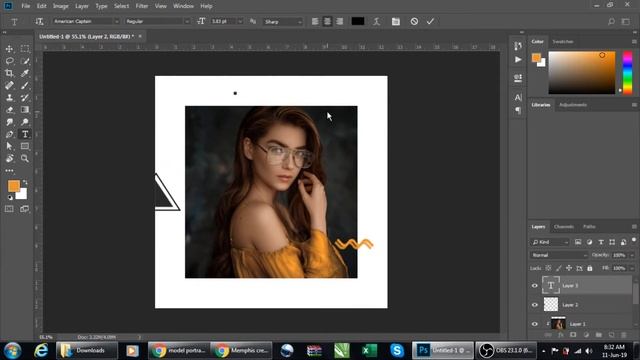
Task: Commit the current text edit
Action: coord(430,21)
